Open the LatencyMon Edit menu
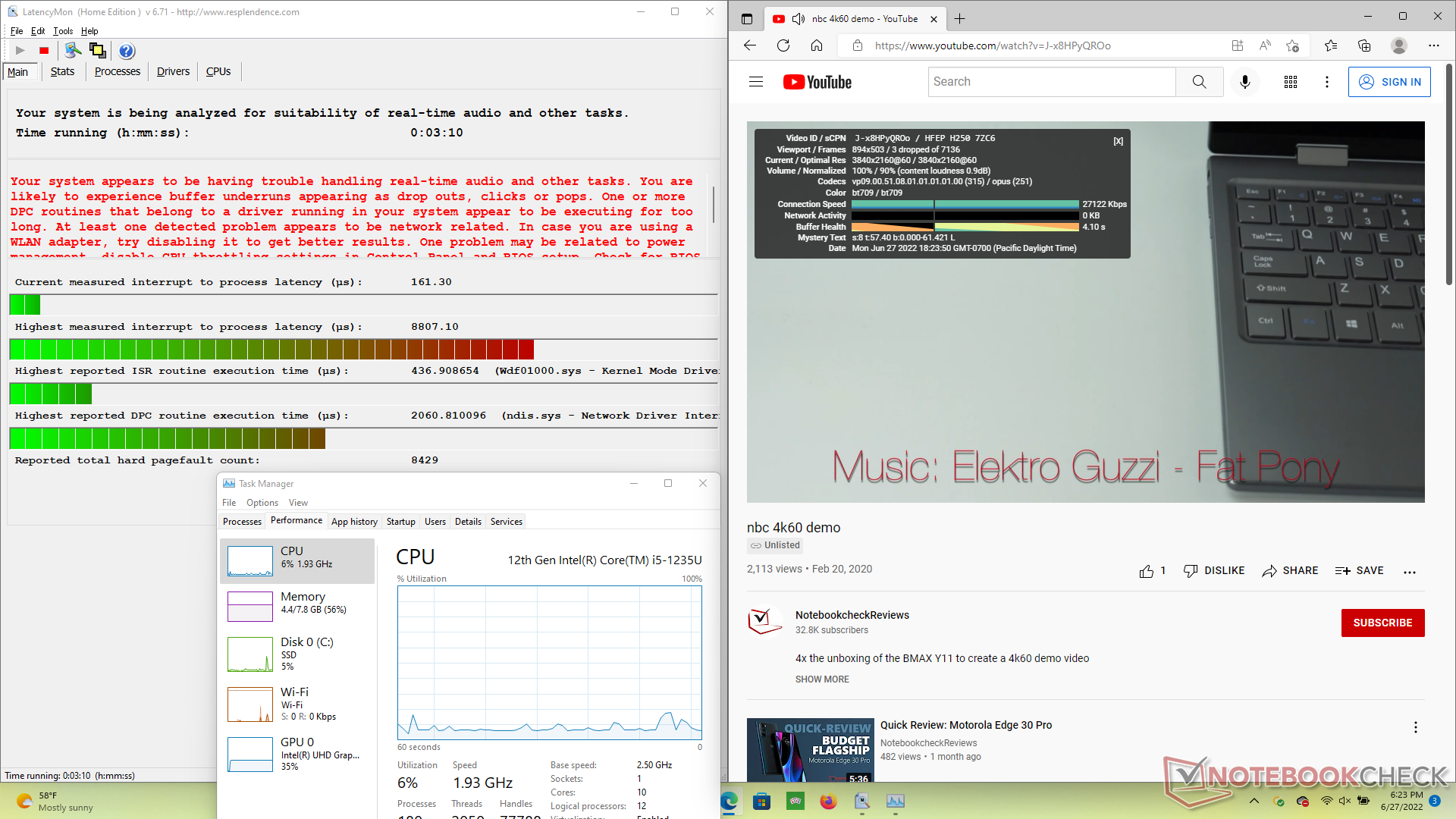 click(x=38, y=31)
